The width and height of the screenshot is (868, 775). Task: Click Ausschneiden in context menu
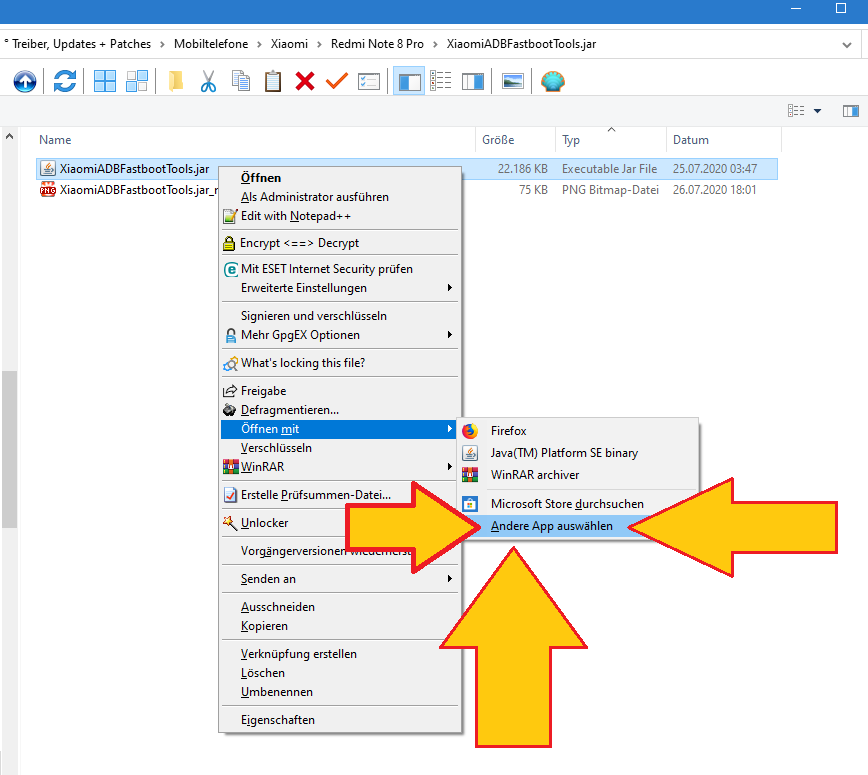340,607
